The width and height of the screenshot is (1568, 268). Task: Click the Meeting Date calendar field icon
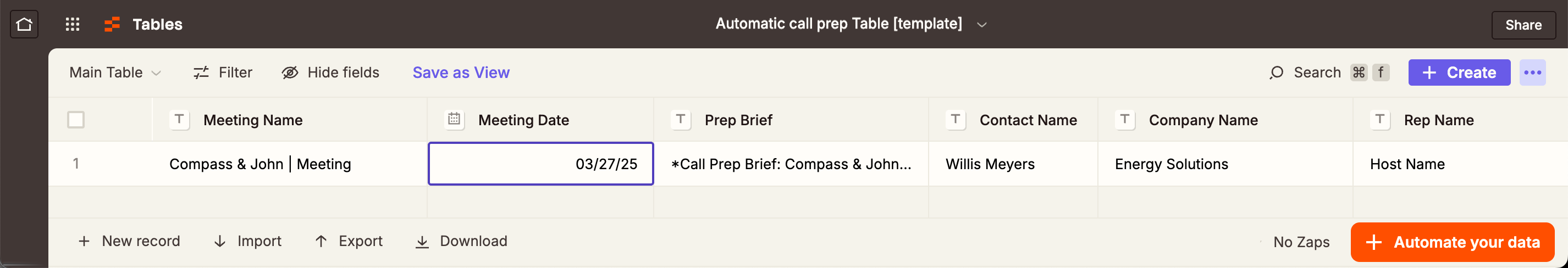pos(454,119)
